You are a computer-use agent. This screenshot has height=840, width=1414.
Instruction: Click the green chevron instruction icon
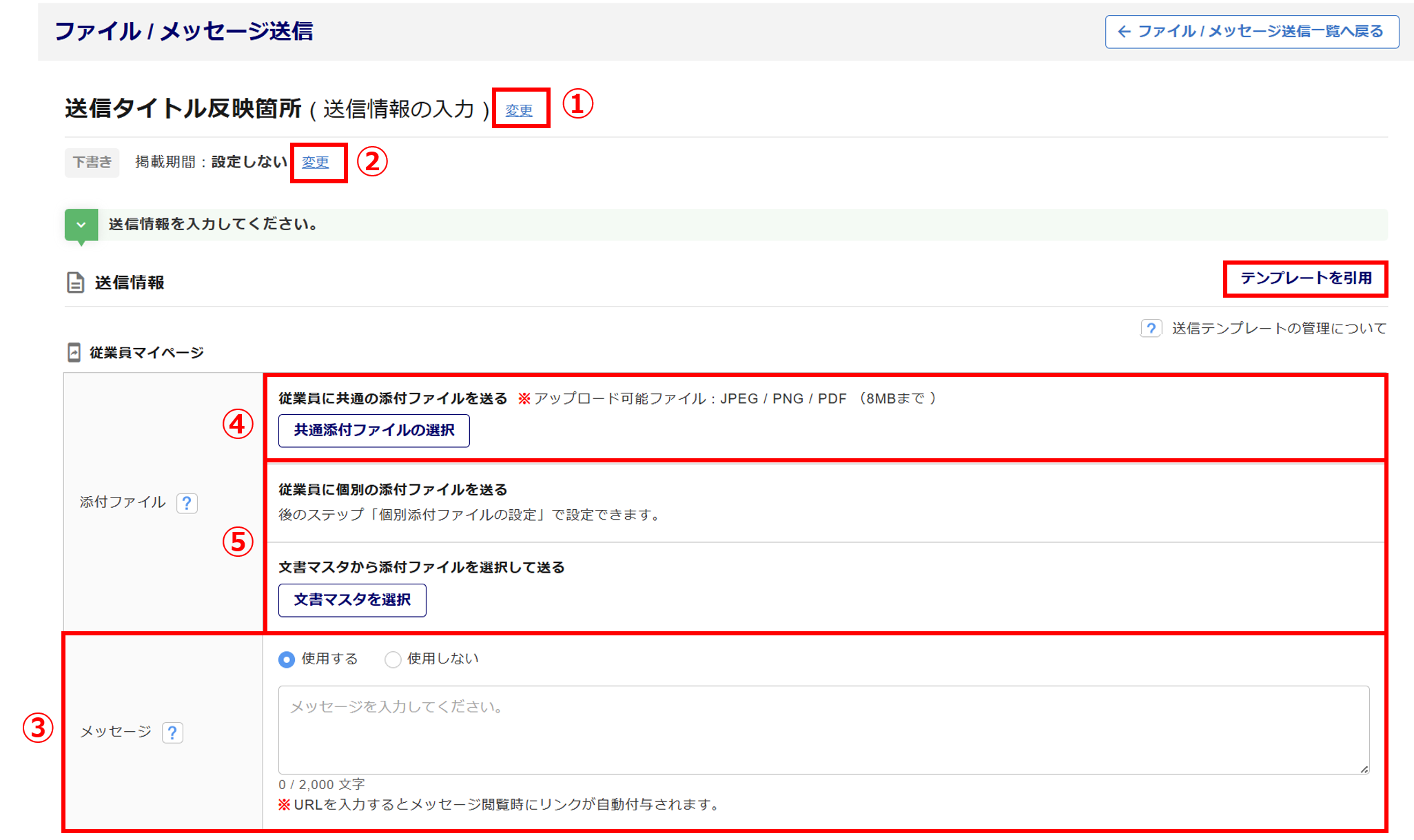point(81,225)
